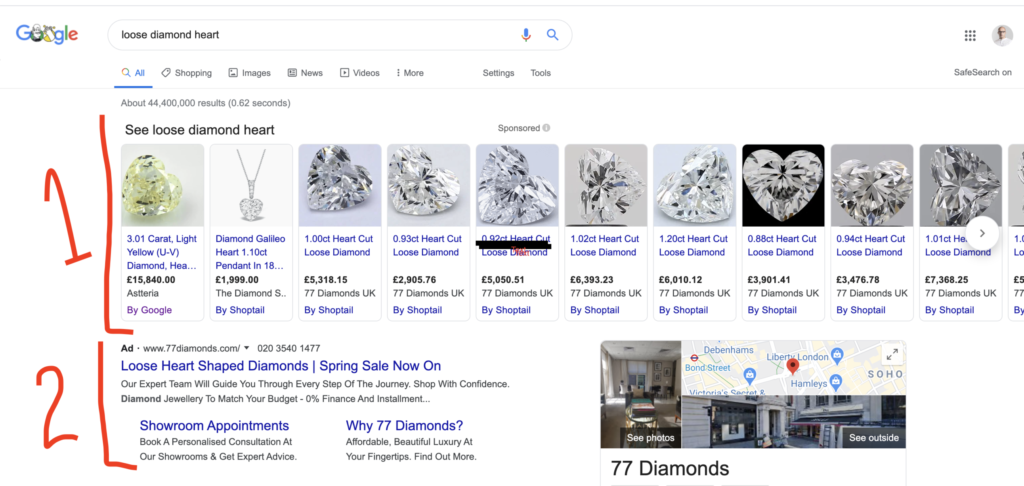
Task: Open search Settings
Action: [x=498, y=73]
